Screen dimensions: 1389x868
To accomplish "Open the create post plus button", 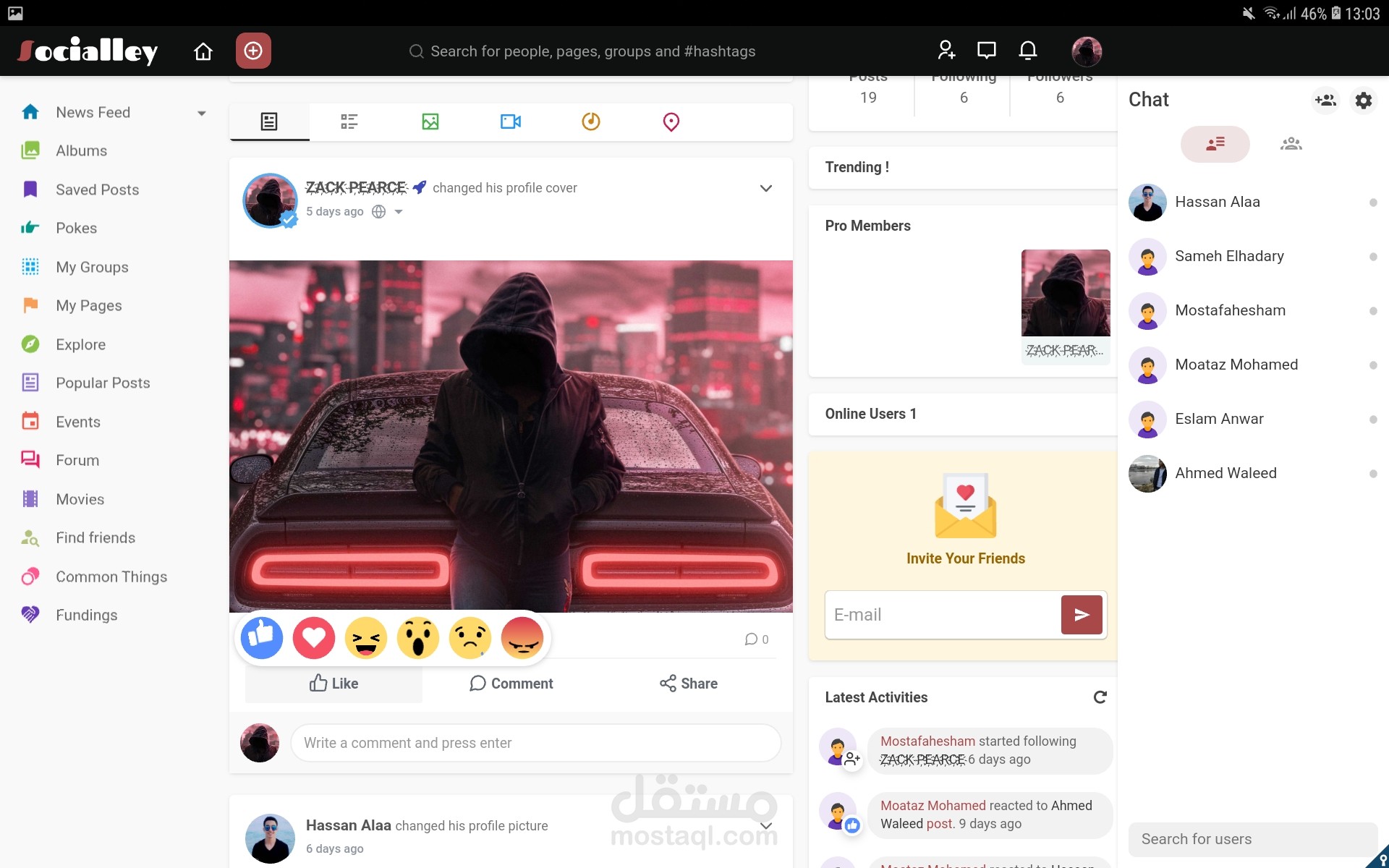I will pos(253,51).
